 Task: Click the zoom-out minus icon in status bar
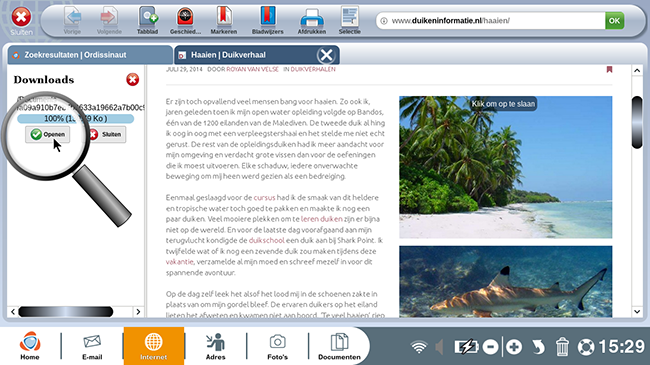coord(490,347)
